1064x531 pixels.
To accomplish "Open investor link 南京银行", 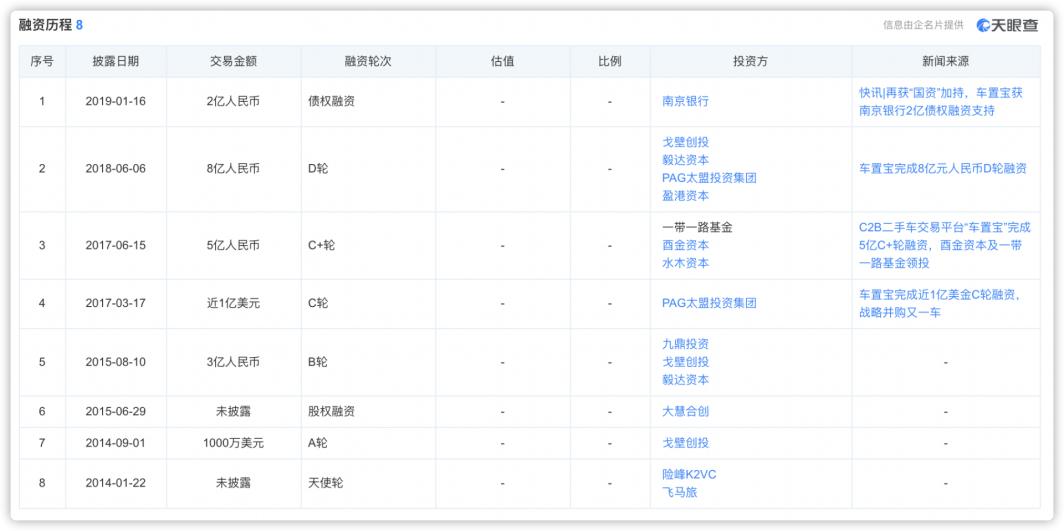I will pos(685,101).
